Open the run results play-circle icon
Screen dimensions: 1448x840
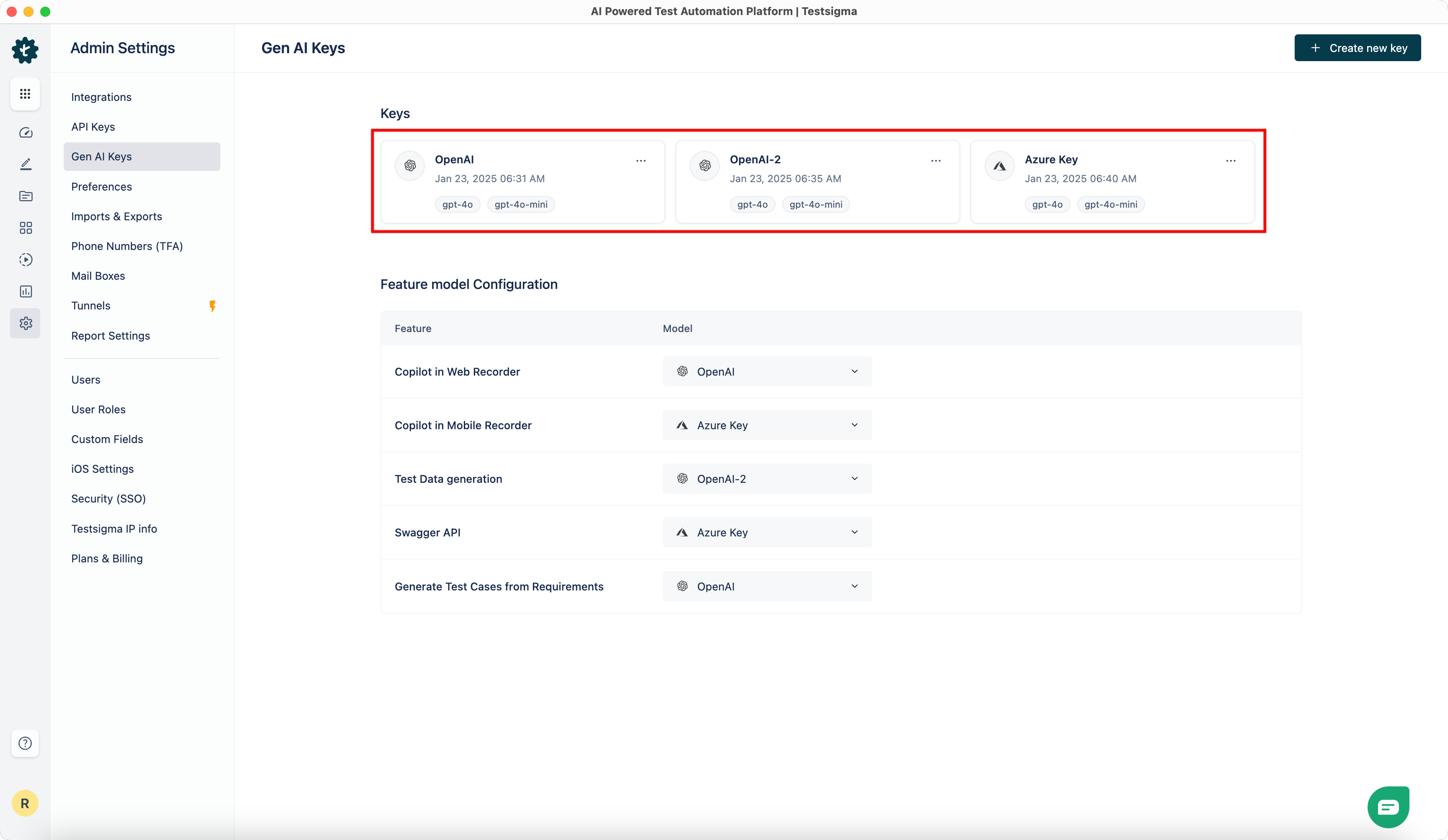[x=25, y=260]
